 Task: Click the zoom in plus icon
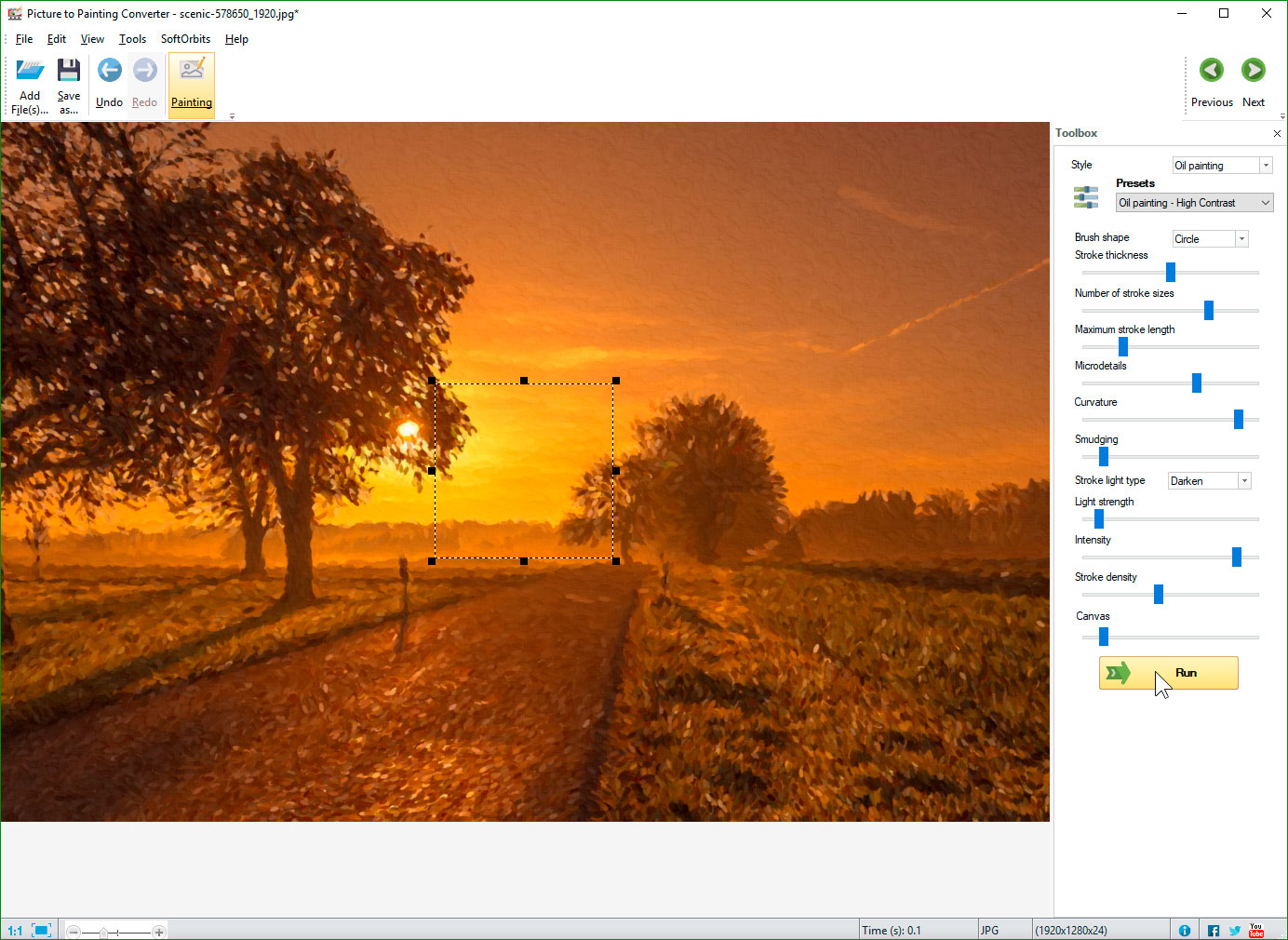pyautogui.click(x=159, y=932)
